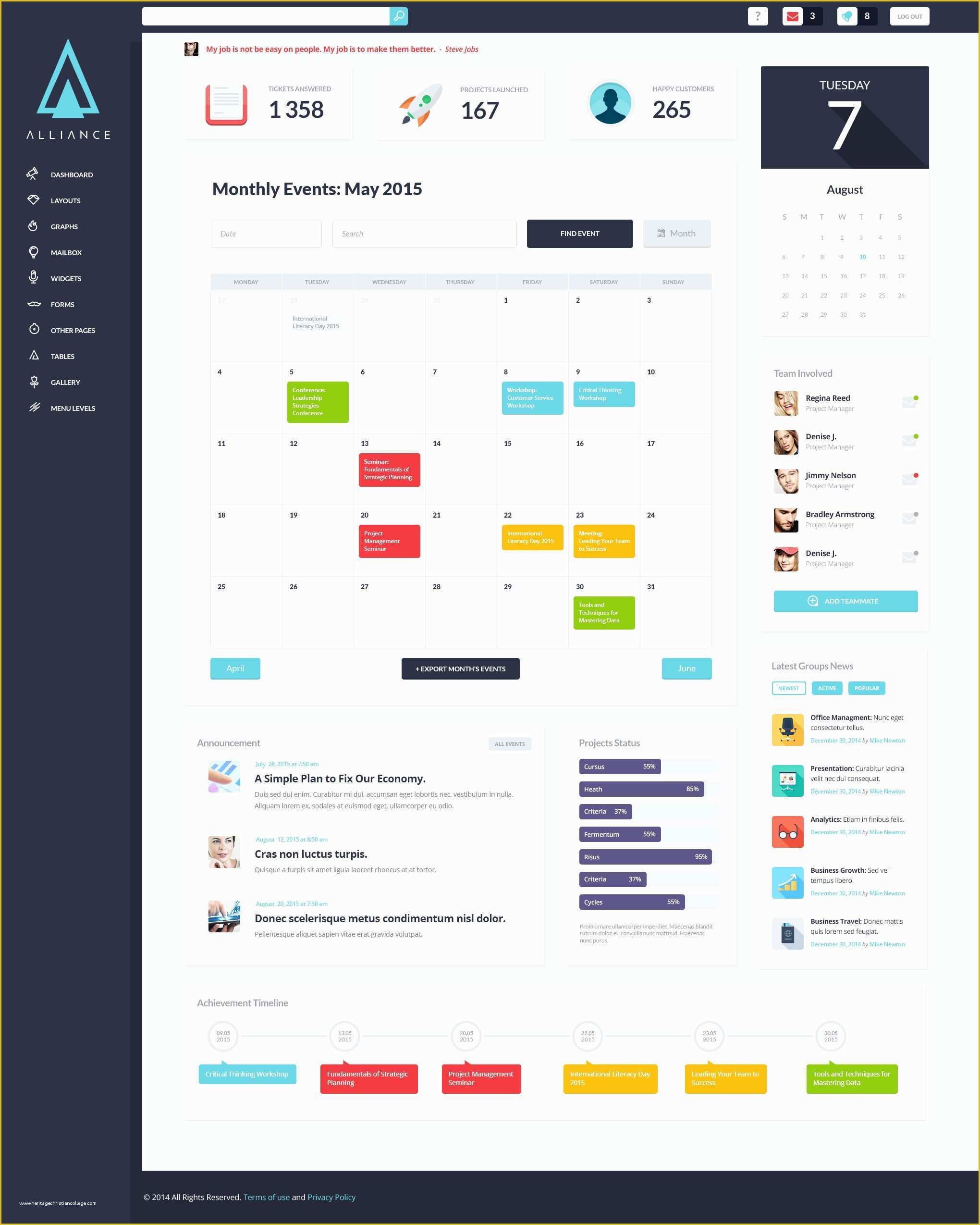This screenshot has height=1225, width=980.
Task: Open the Gallery section
Action: click(x=66, y=381)
